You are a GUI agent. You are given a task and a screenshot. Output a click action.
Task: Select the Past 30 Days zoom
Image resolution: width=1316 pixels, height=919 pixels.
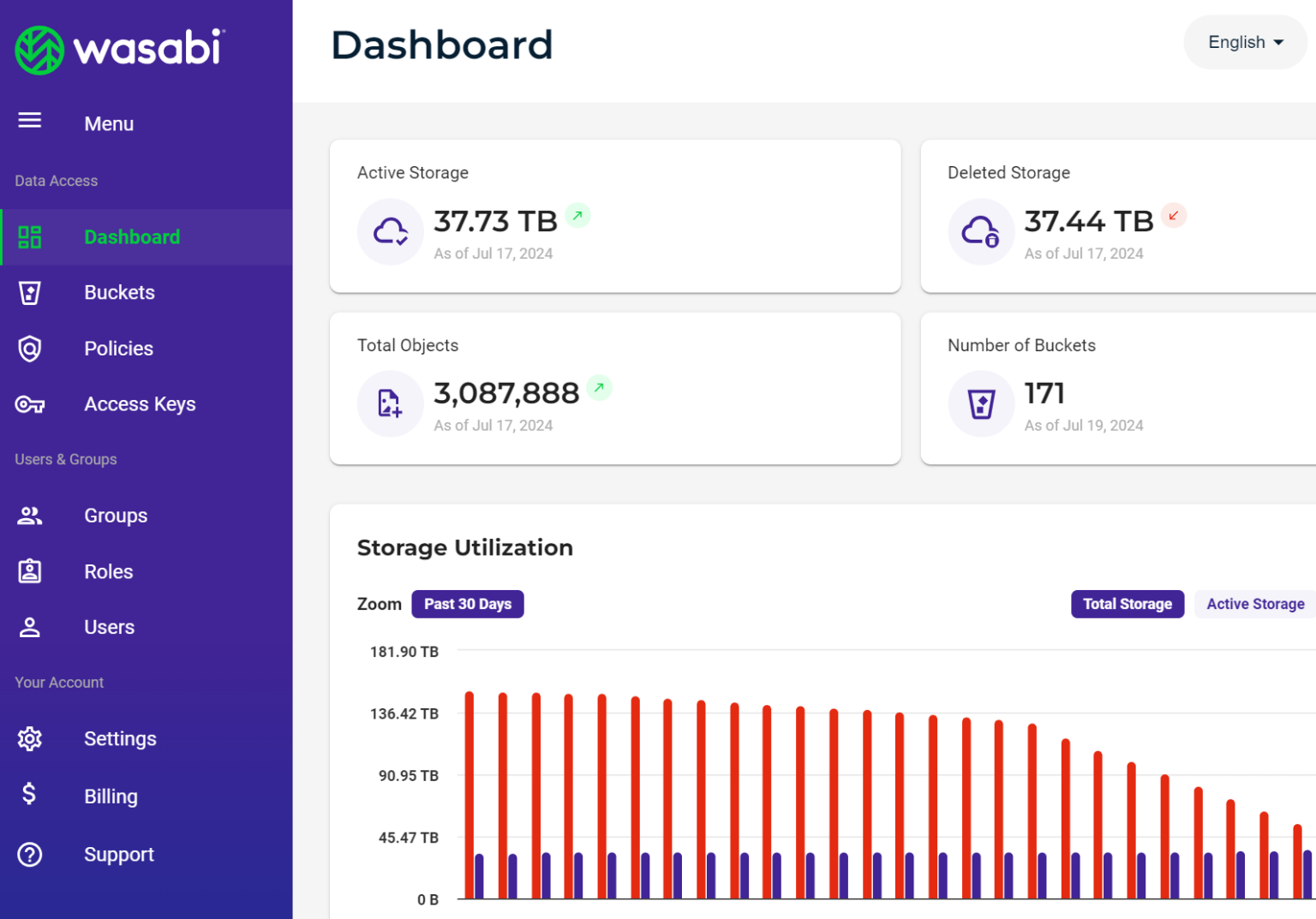(x=467, y=604)
